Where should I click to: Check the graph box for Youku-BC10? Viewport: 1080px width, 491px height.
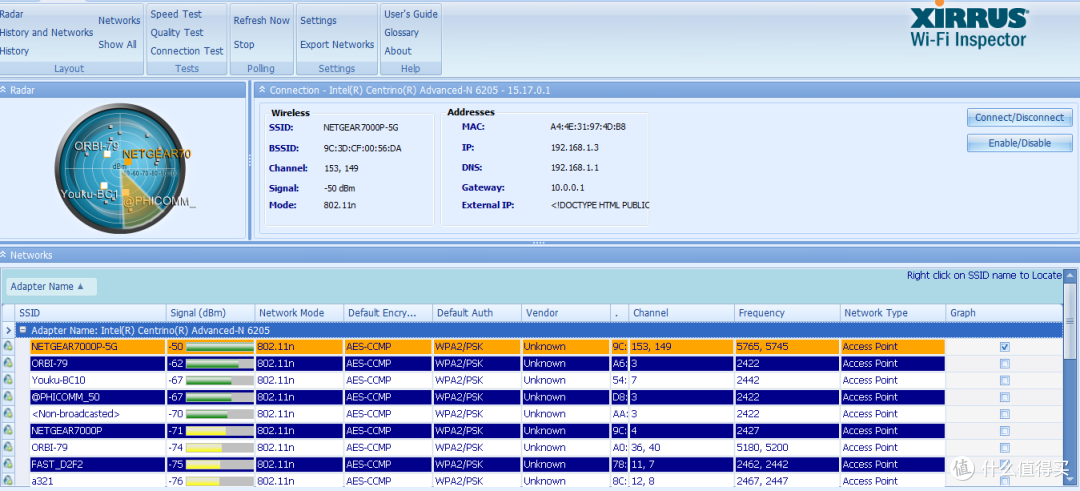(x=1005, y=380)
